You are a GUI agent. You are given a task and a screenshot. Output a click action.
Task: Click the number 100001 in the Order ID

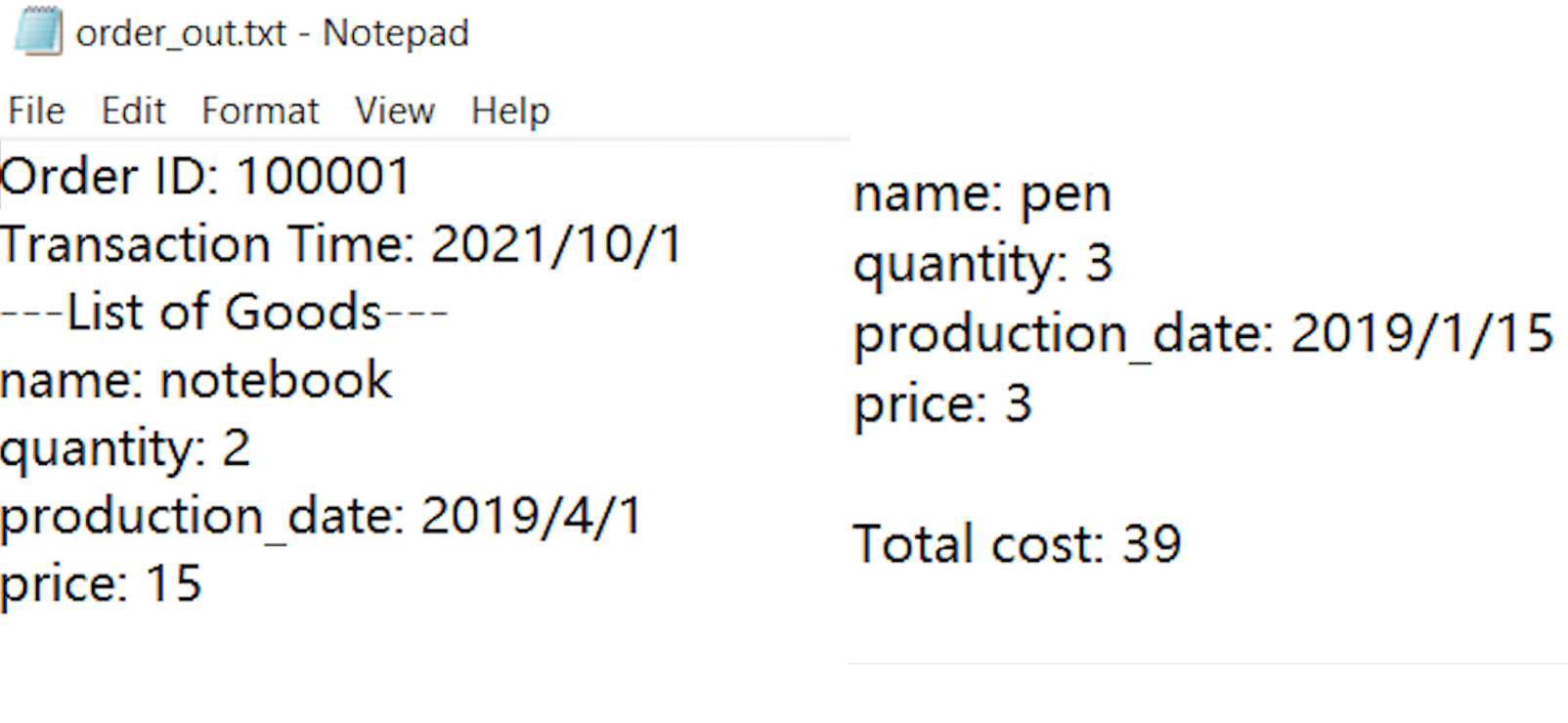pos(323,177)
